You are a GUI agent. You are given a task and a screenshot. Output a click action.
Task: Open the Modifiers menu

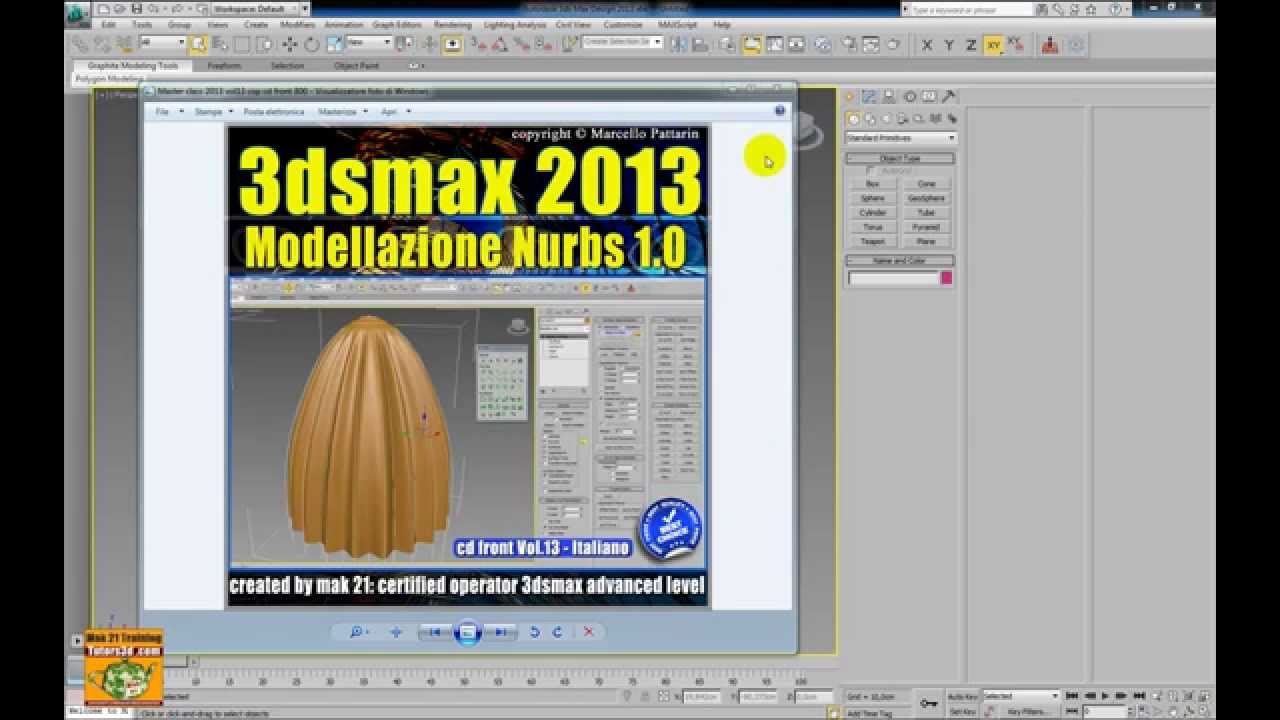[x=298, y=24]
